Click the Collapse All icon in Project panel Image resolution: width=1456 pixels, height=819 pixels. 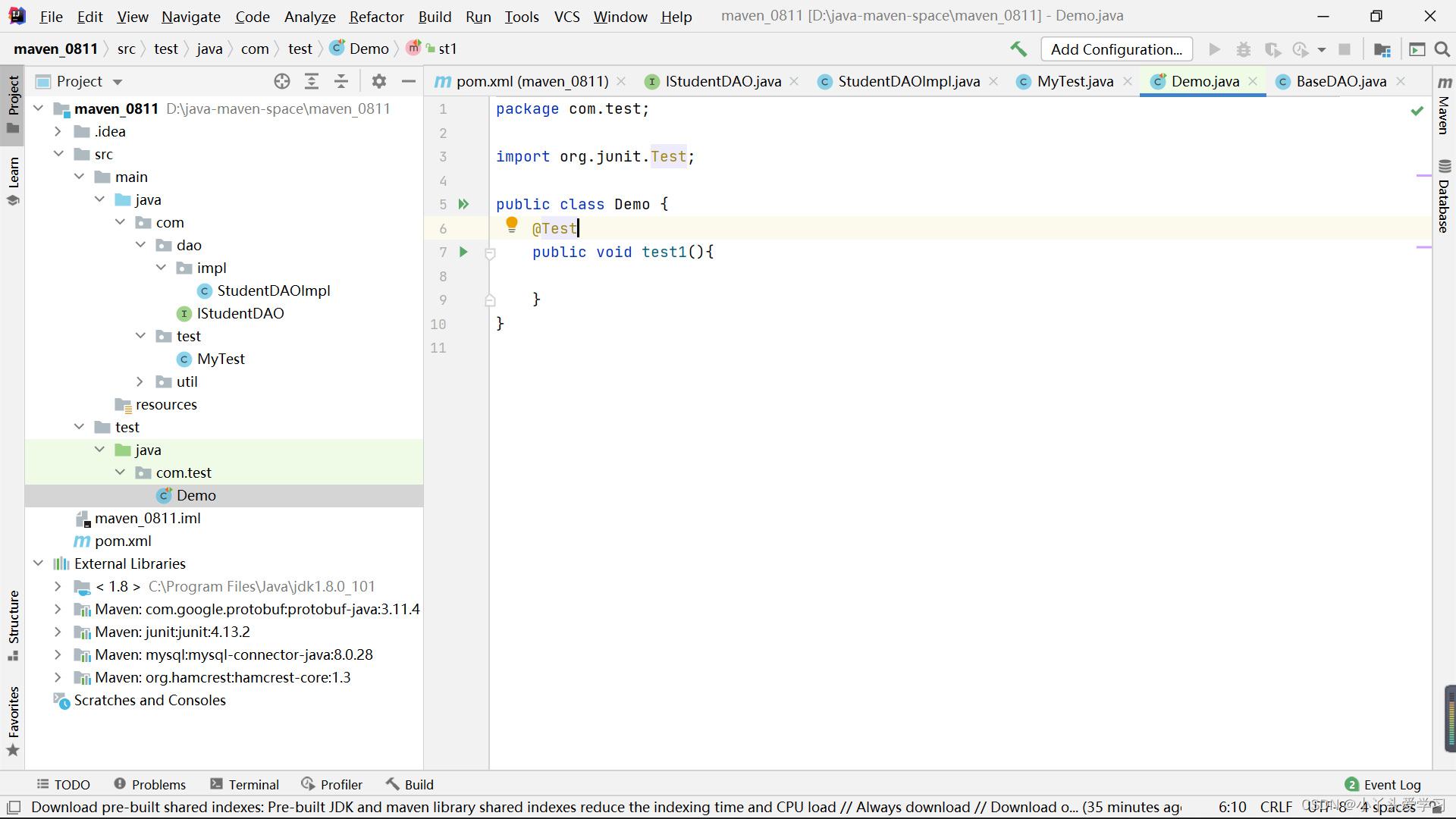[341, 81]
